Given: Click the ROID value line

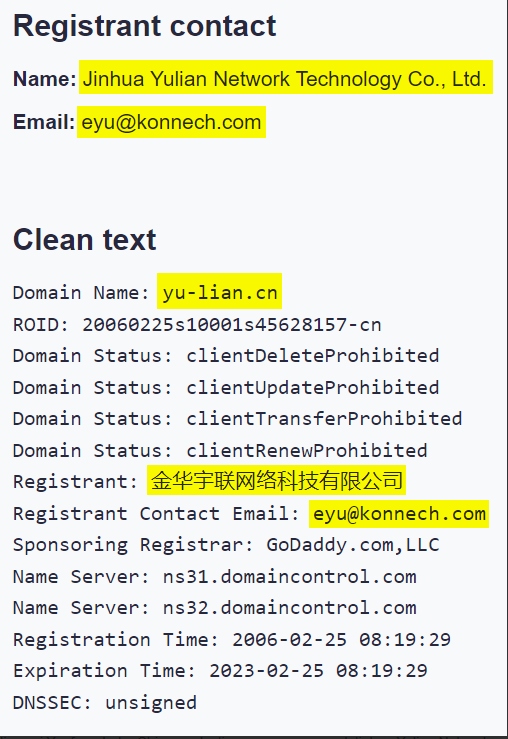Looking at the screenshot, I should (197, 325).
